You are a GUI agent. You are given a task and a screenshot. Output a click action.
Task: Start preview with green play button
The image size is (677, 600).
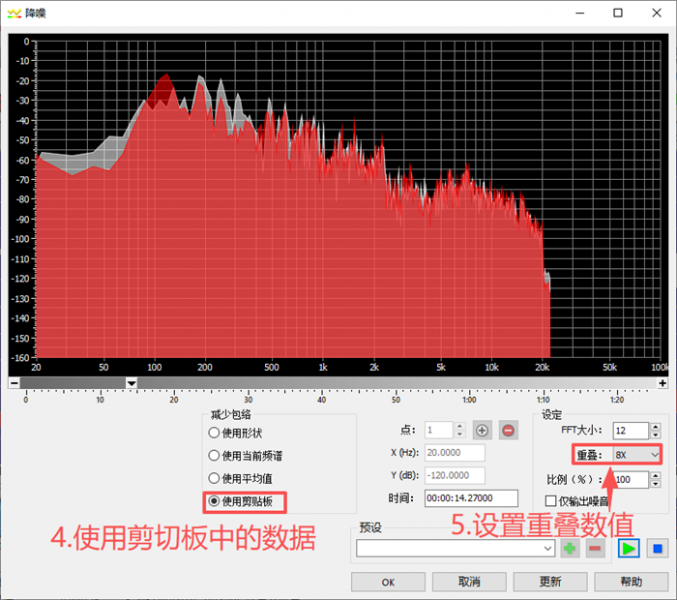(x=628, y=549)
